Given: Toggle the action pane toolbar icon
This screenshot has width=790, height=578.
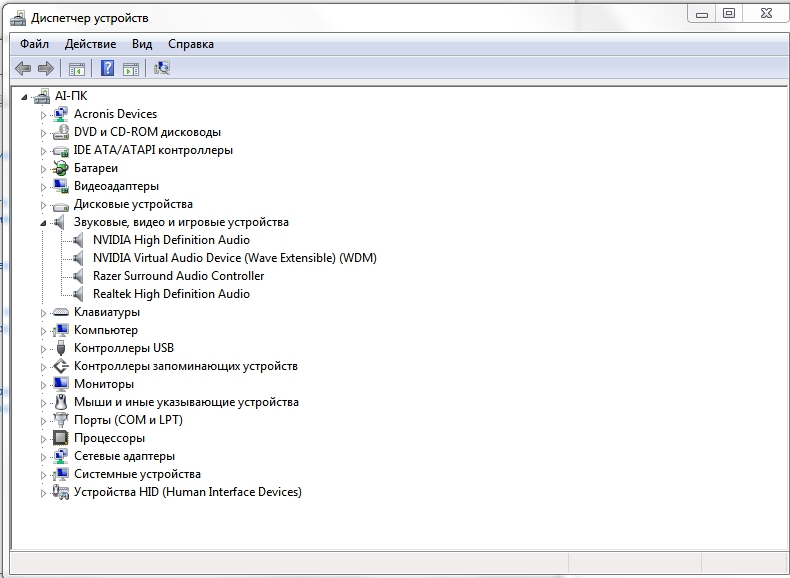Looking at the screenshot, I should [132, 68].
